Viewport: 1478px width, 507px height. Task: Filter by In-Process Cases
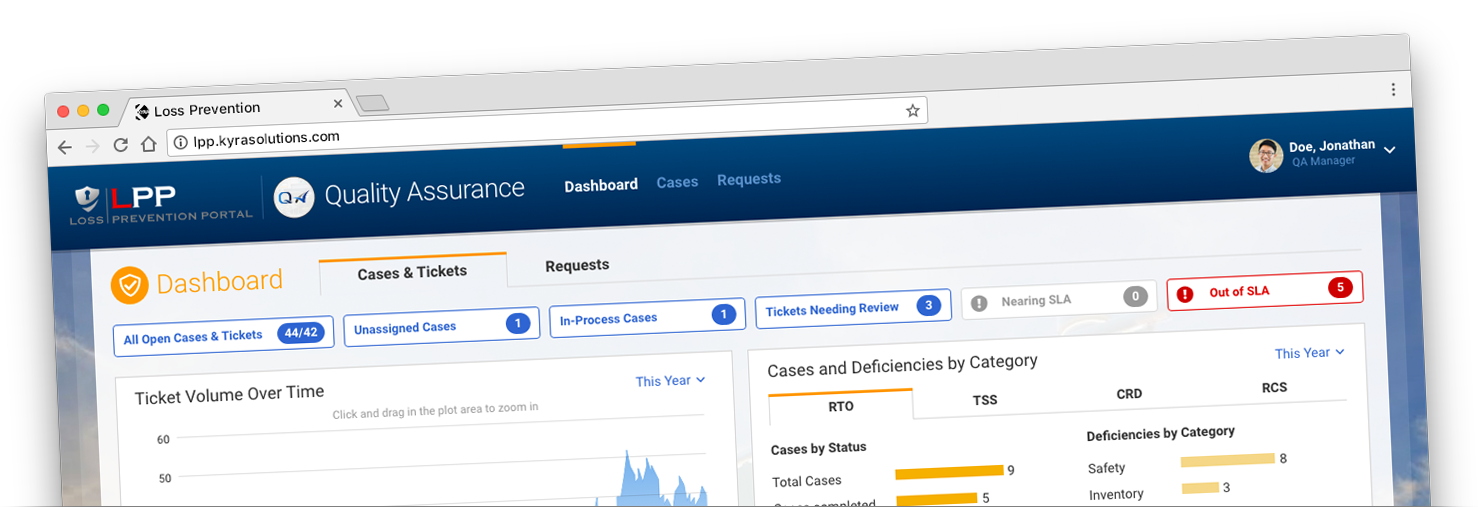648,317
